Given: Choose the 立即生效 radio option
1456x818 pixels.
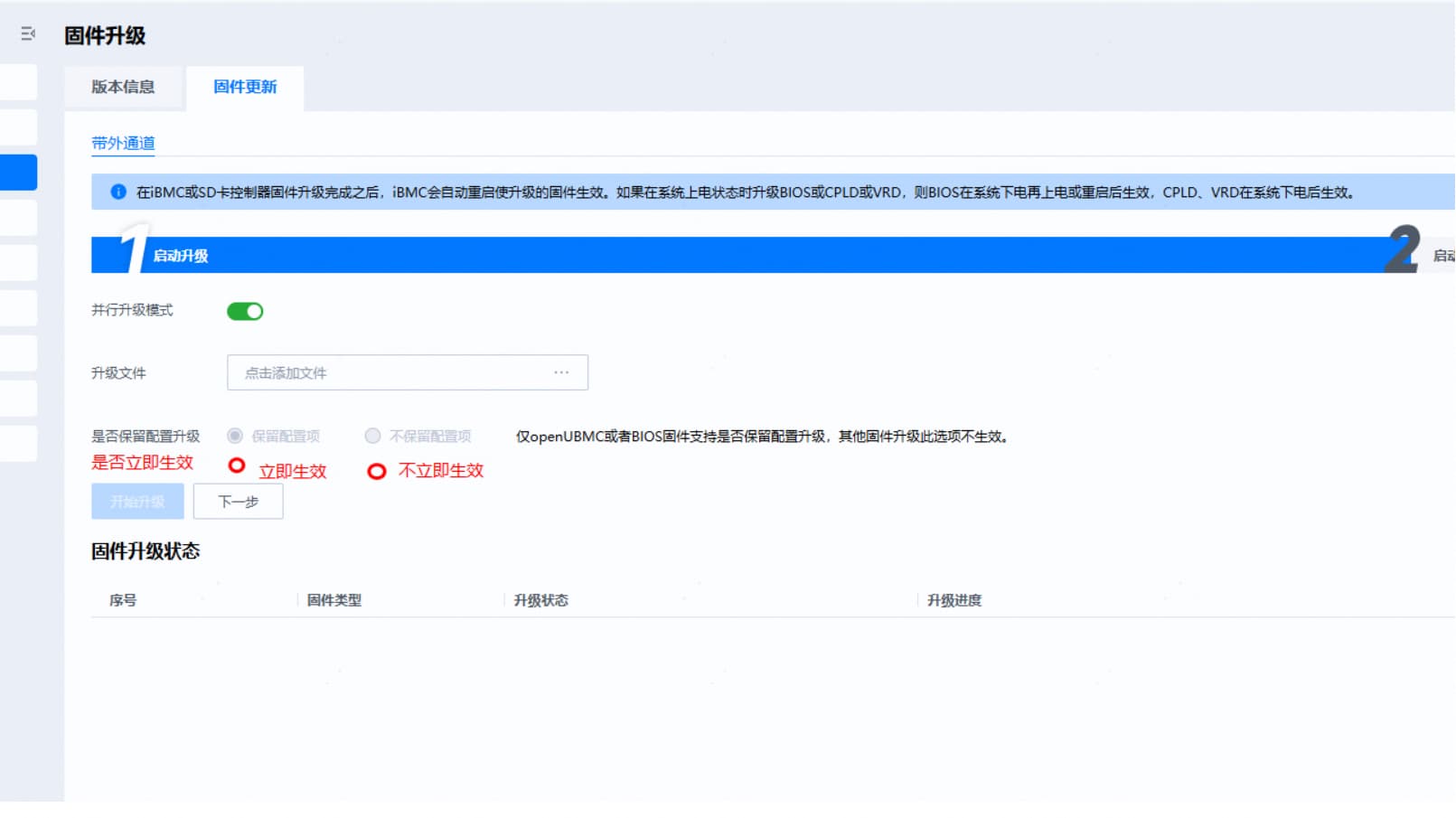Looking at the screenshot, I should (237, 465).
